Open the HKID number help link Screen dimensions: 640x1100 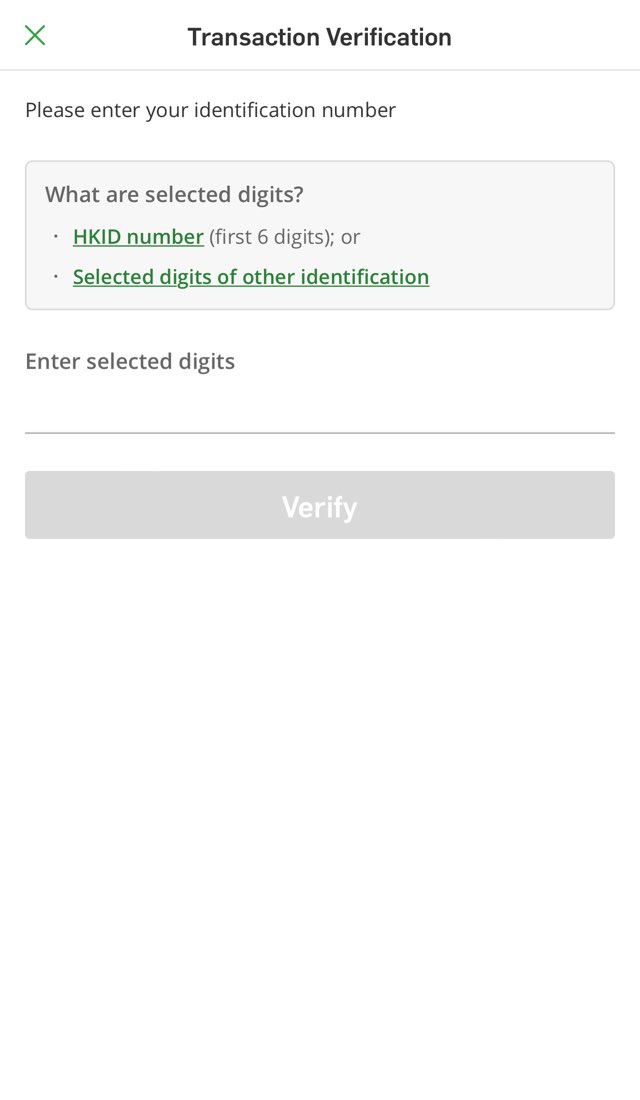(138, 237)
